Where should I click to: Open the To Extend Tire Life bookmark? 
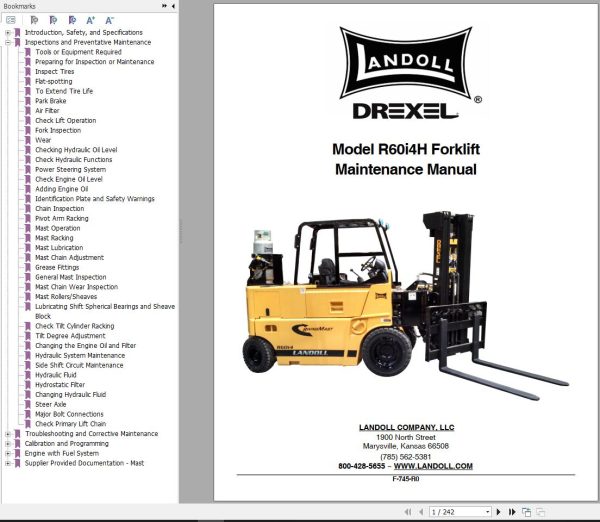tap(64, 91)
